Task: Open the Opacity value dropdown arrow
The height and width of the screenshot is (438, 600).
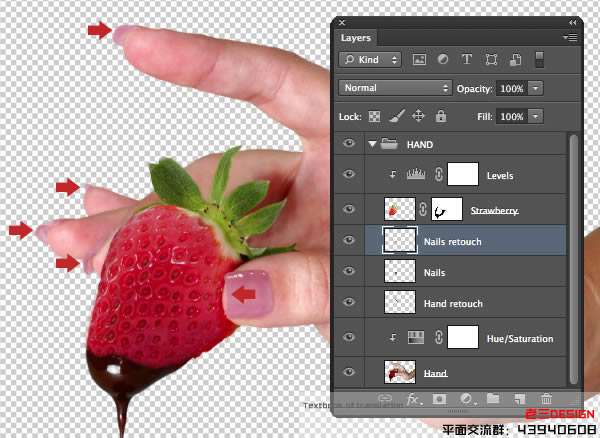Action: (x=536, y=88)
